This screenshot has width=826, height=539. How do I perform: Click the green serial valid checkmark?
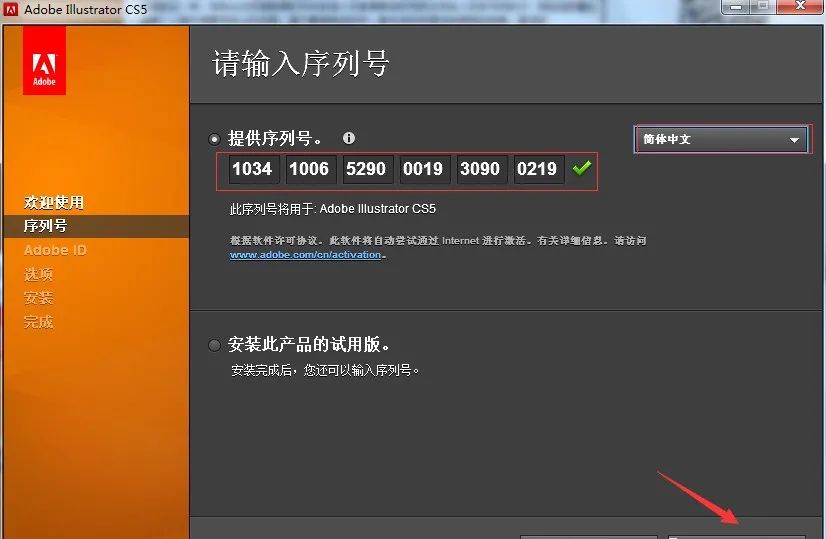coord(582,169)
